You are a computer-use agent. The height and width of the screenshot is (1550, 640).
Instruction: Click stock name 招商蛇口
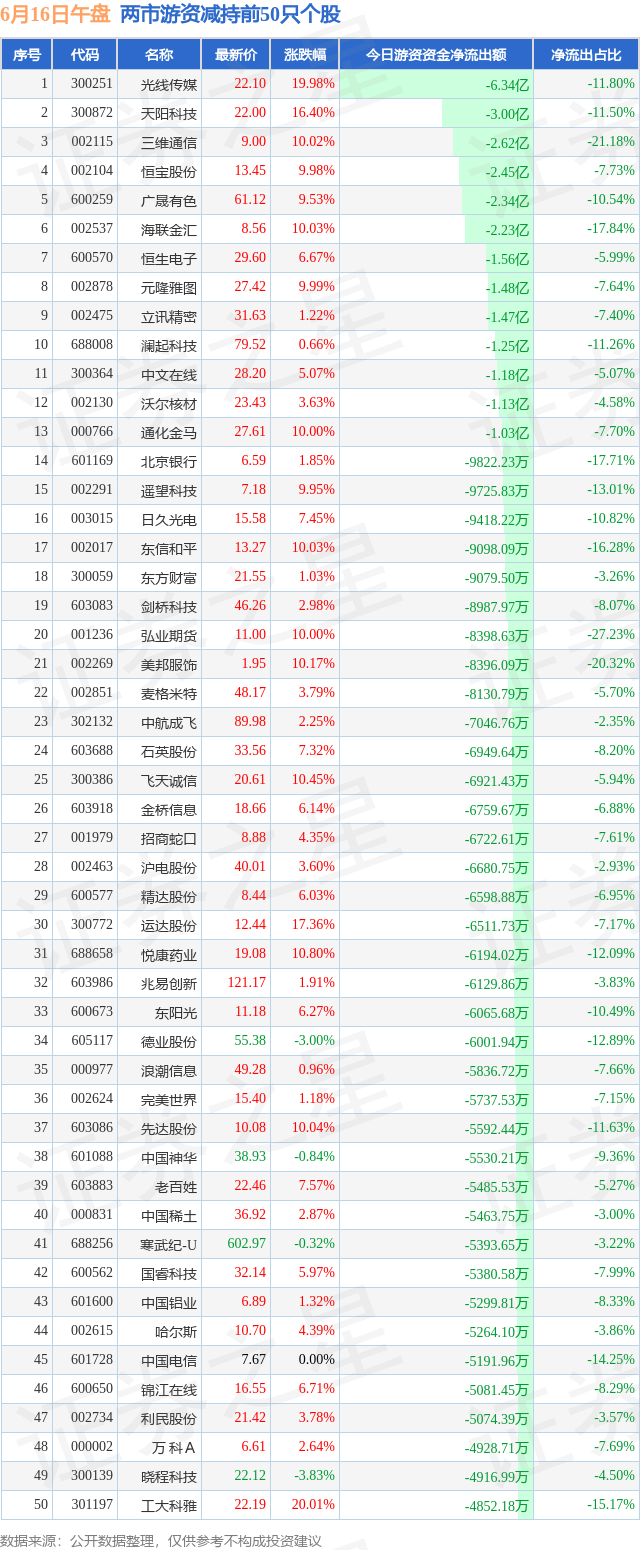coord(169,838)
